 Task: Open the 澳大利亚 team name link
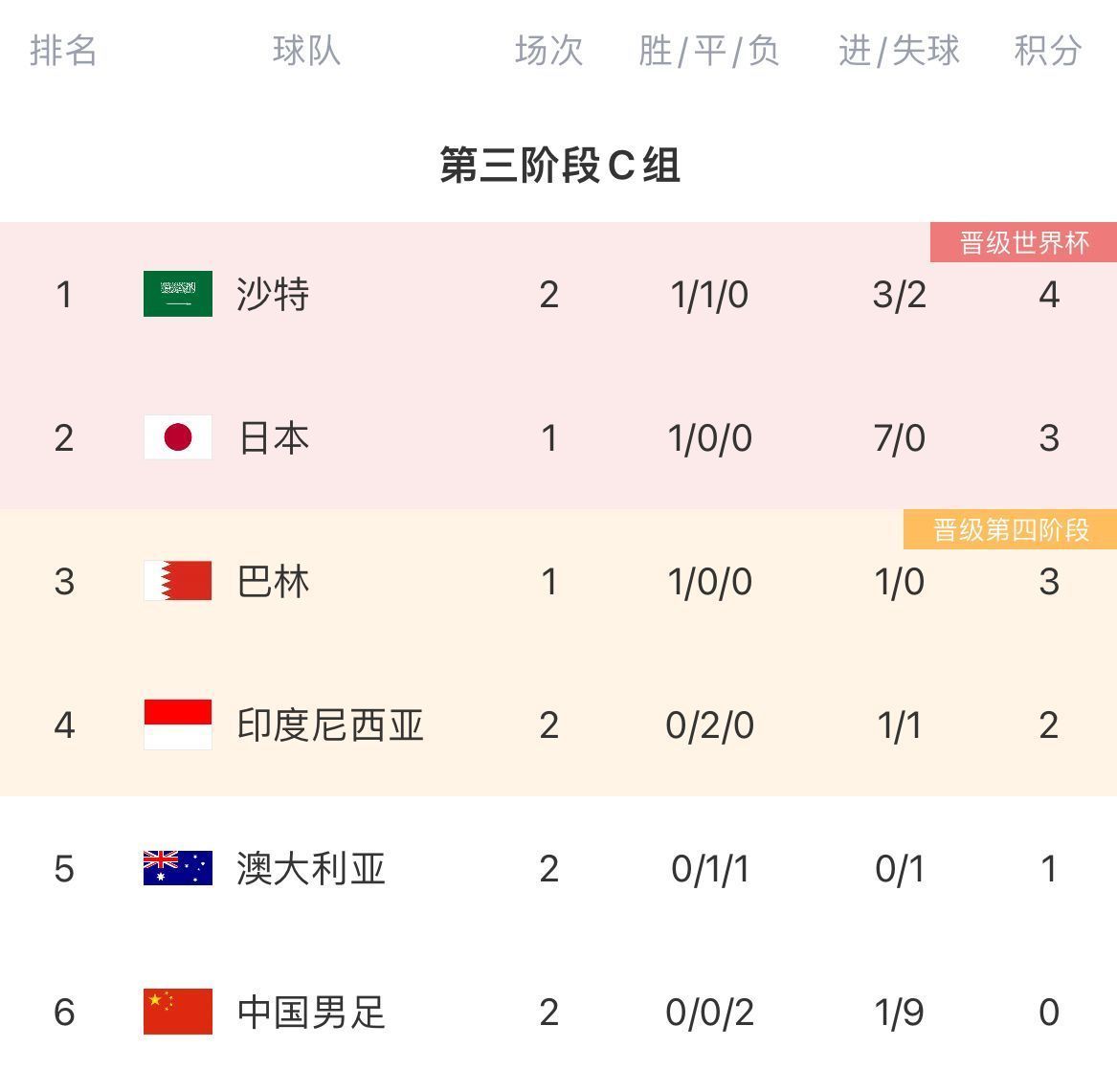coord(311,868)
